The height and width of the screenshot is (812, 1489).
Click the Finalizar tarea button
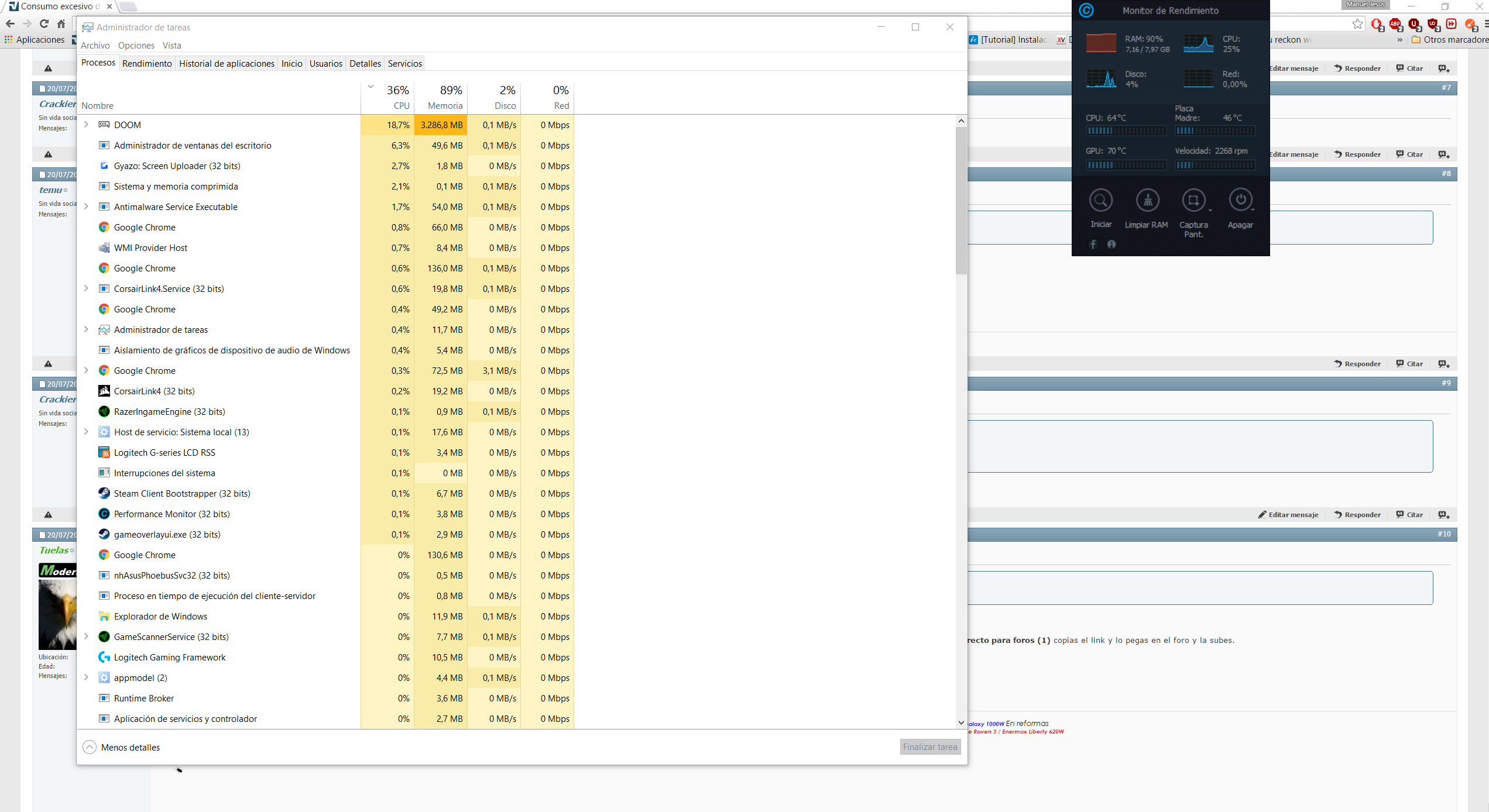929,747
